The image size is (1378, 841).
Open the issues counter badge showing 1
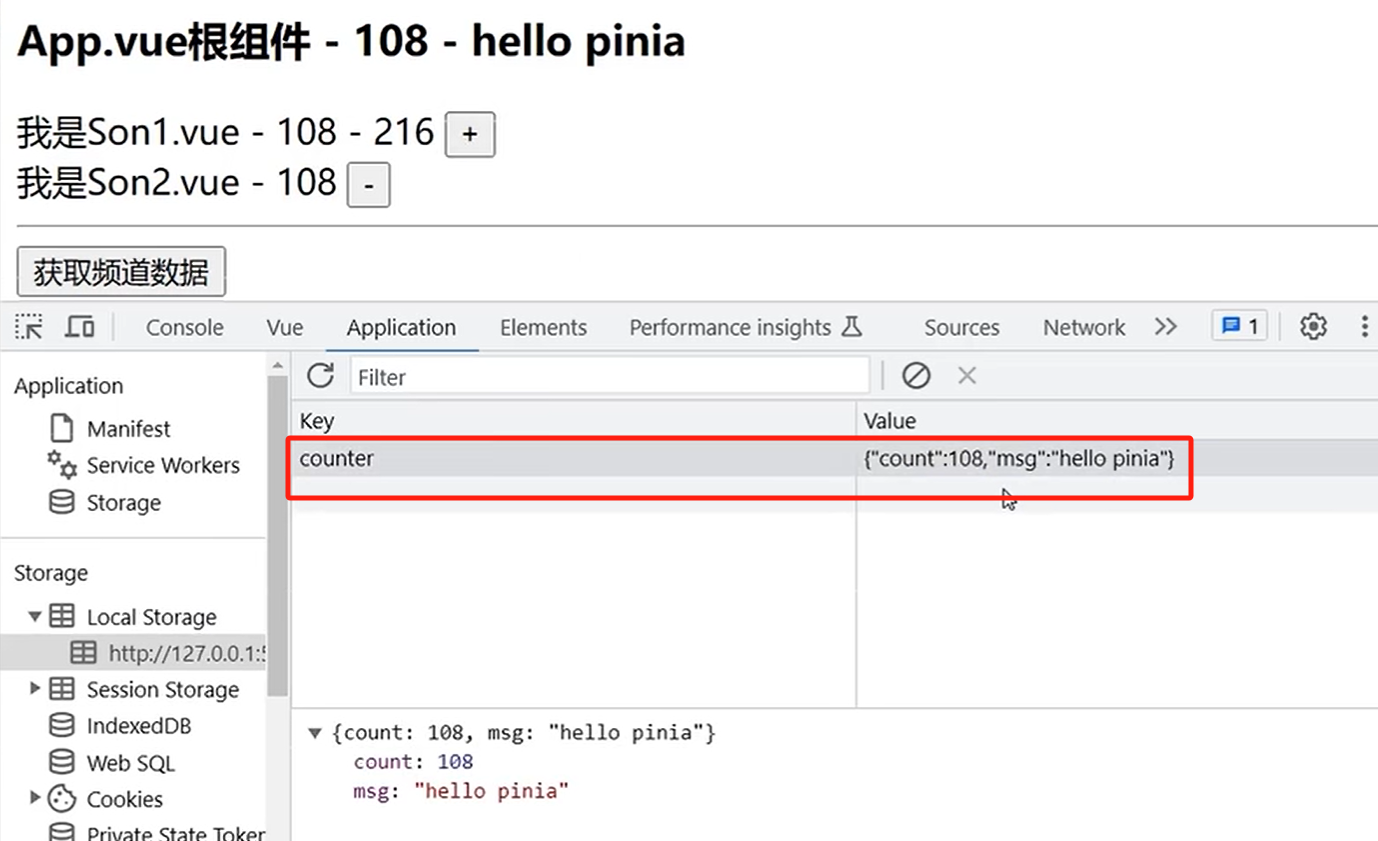(x=1240, y=326)
